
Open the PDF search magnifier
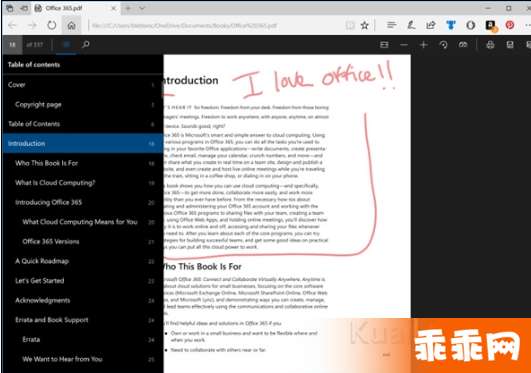point(86,44)
